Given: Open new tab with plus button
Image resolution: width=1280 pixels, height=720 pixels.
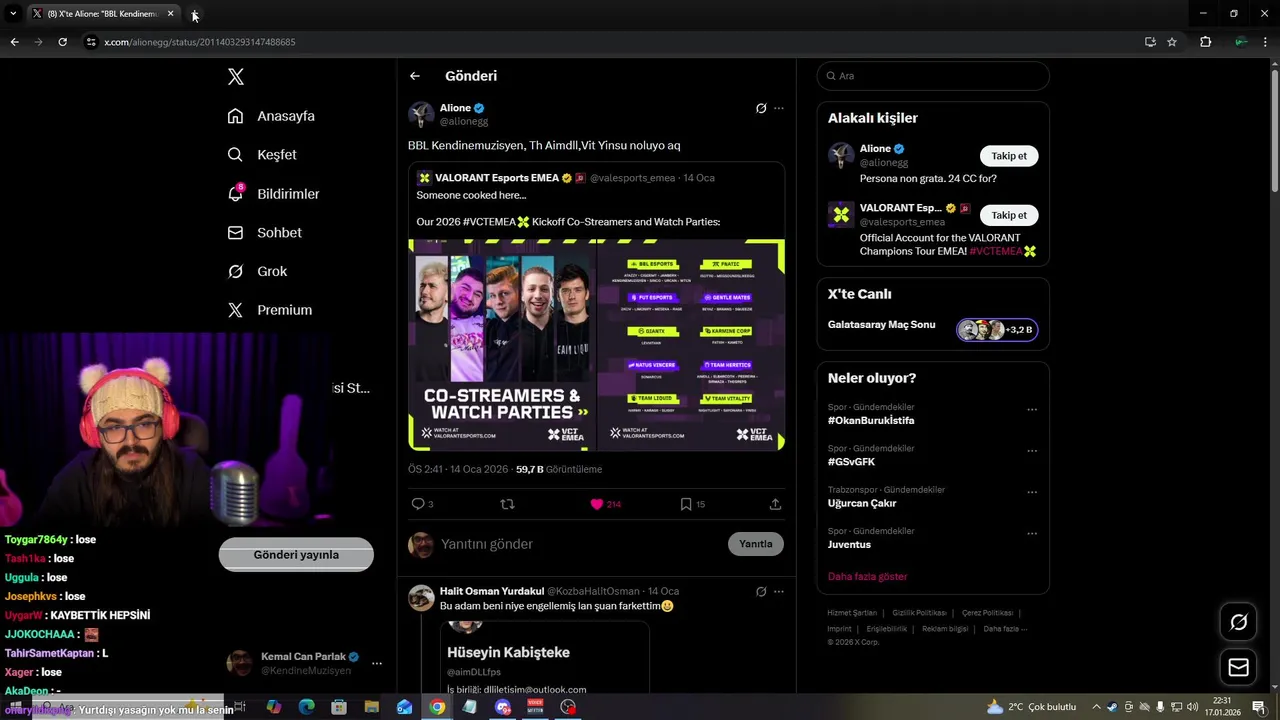Looking at the screenshot, I should (195, 15).
